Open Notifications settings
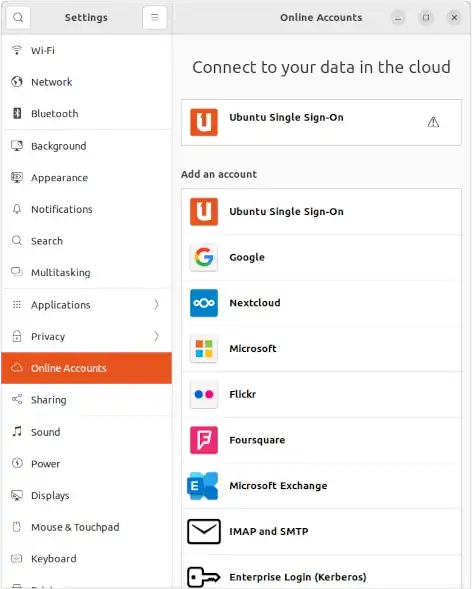The width and height of the screenshot is (472, 589). (x=87, y=209)
